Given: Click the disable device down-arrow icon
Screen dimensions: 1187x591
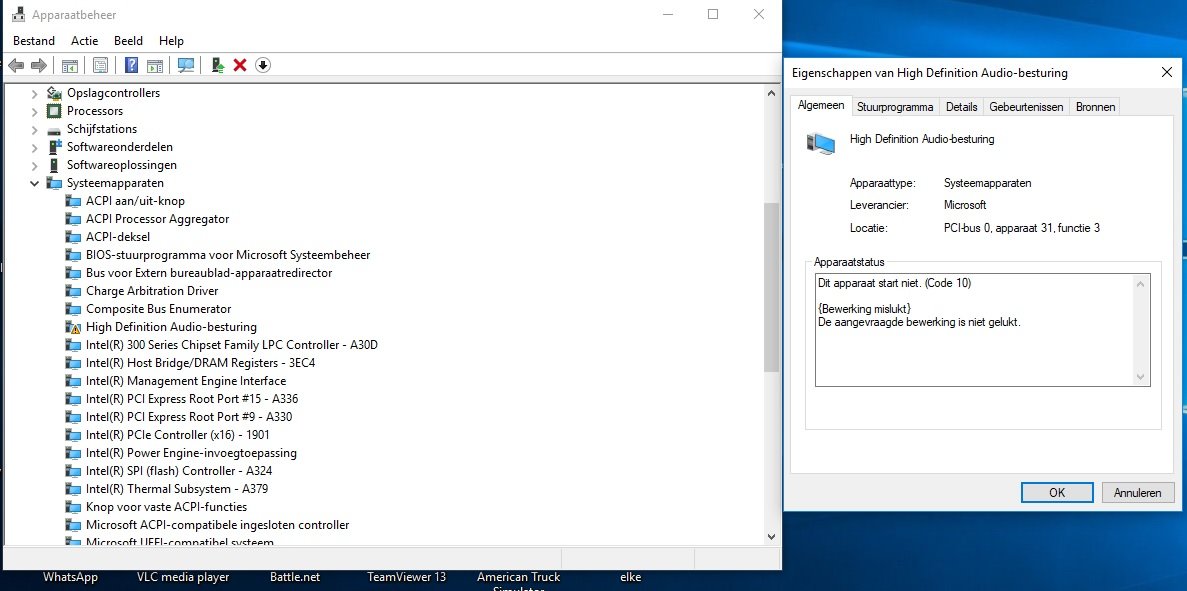Looking at the screenshot, I should (263, 66).
